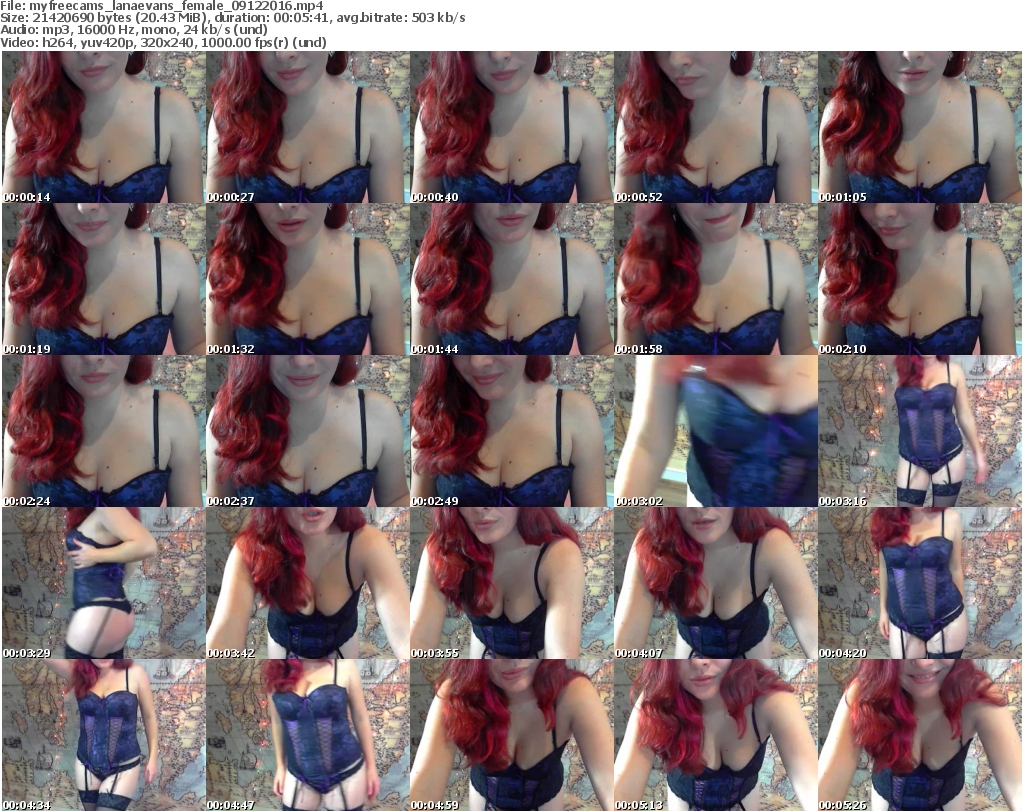Click the final frame at 00:05:26
The image size is (1024, 811).
[920, 735]
